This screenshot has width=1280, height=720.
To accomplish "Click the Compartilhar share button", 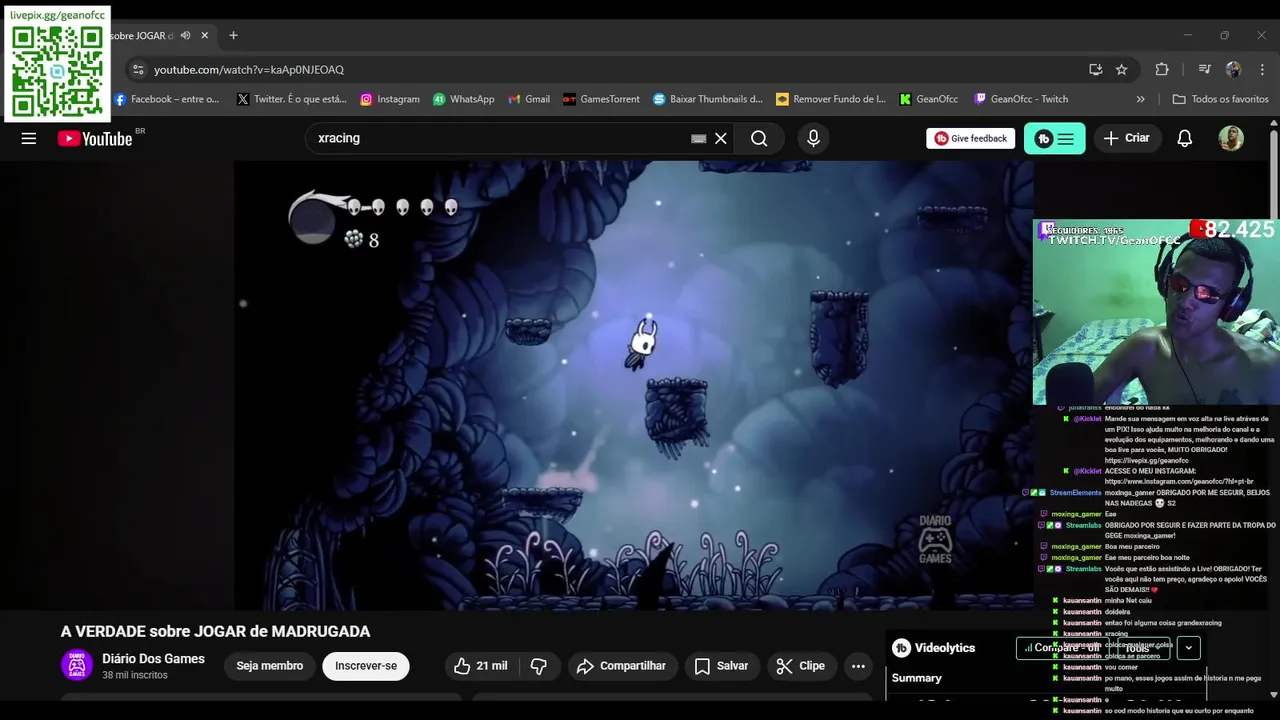I will point(623,666).
